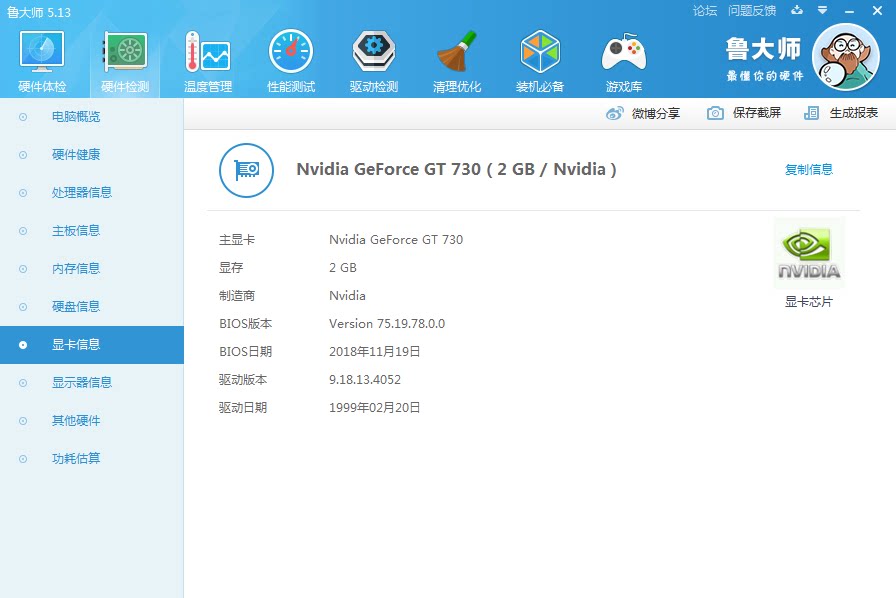Viewport: 896px width, 598px height.
Task: Click 生成报表 generate report button
Action: tap(841, 113)
